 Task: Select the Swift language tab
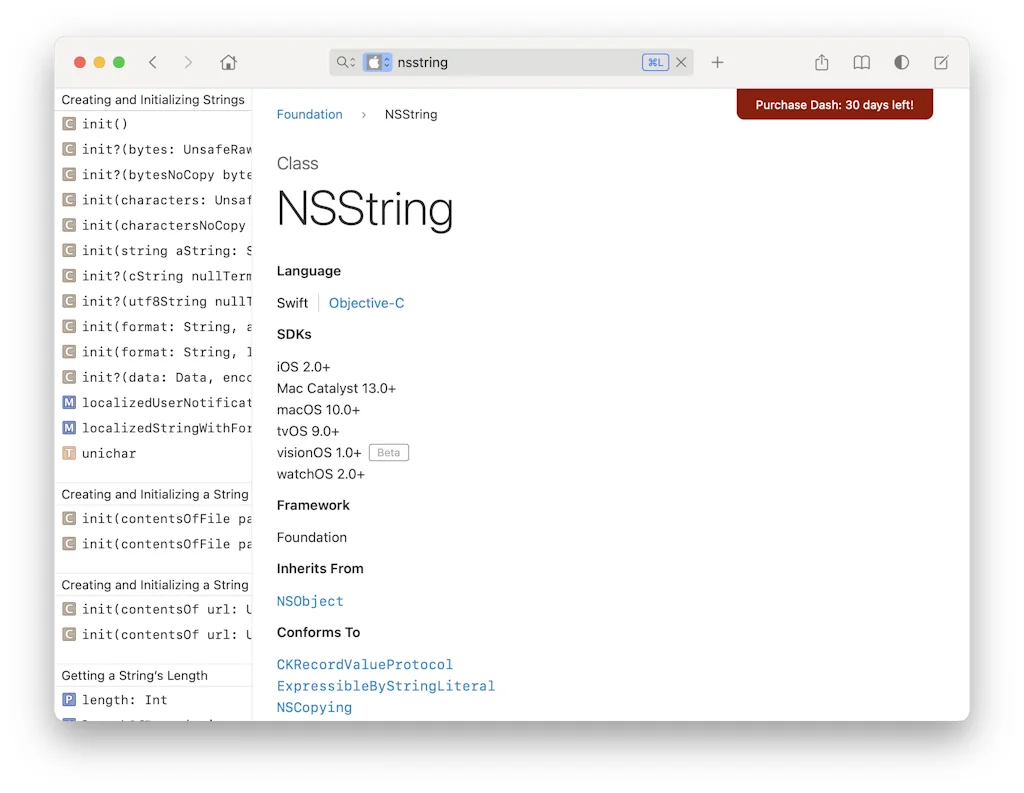[292, 303]
